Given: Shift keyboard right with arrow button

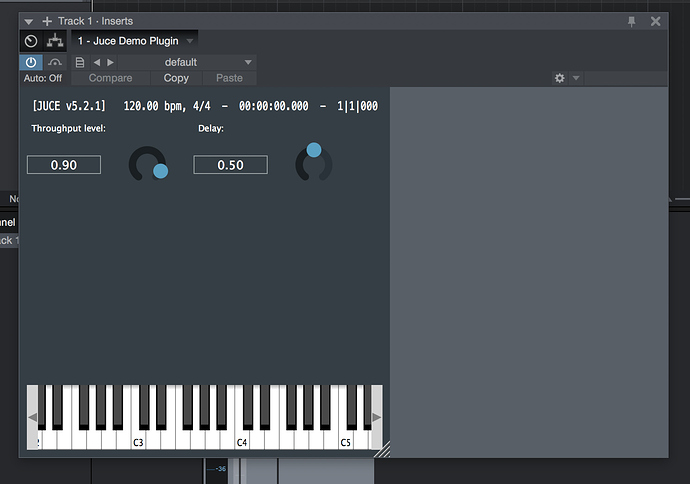Looking at the screenshot, I should [x=377, y=417].
